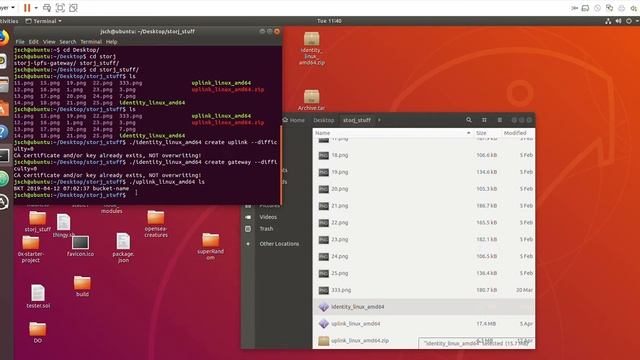640x360 pixels.
Task: Open the DO folder on the desktop
Action: point(38,332)
